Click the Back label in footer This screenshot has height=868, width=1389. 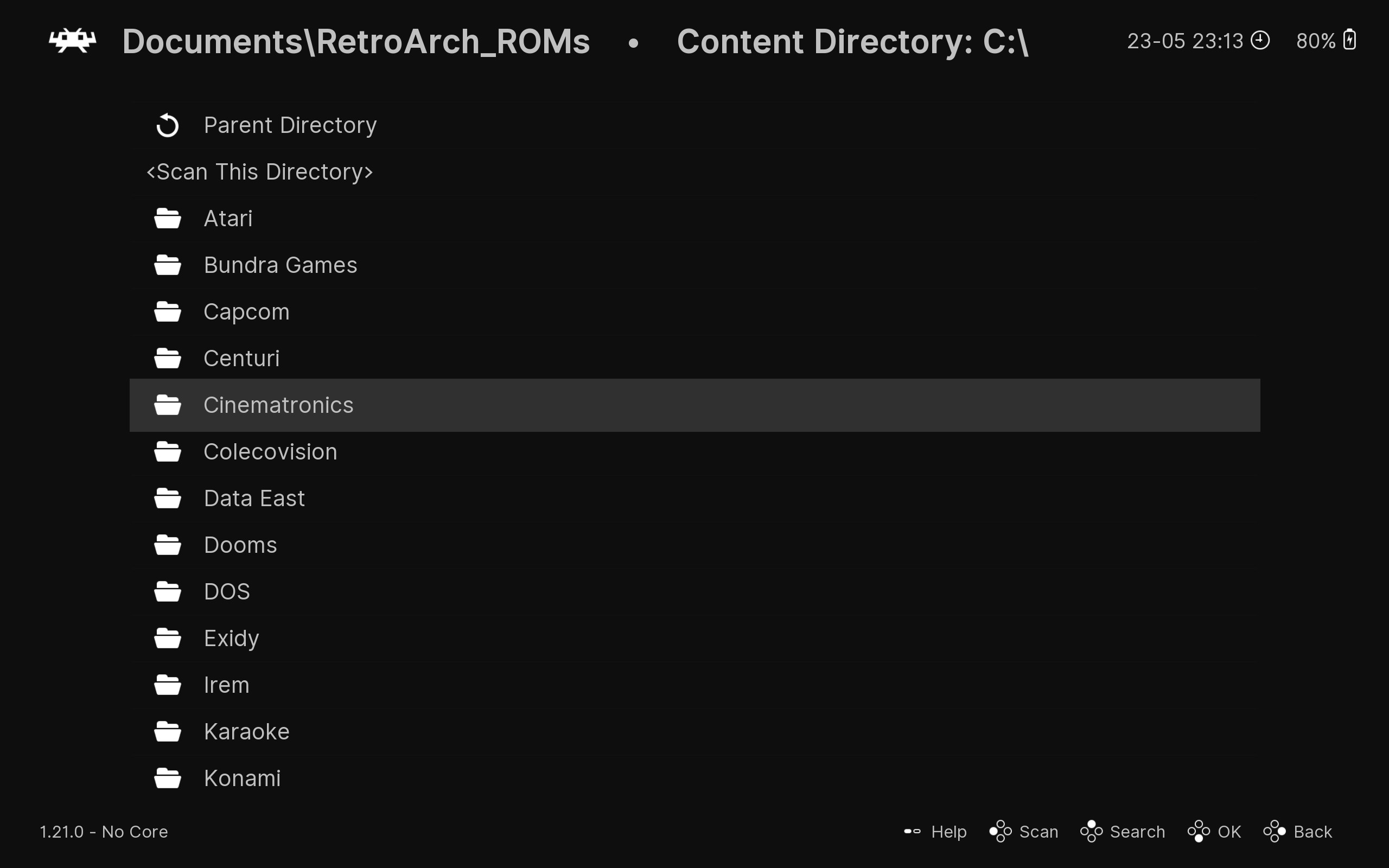[x=1312, y=831]
